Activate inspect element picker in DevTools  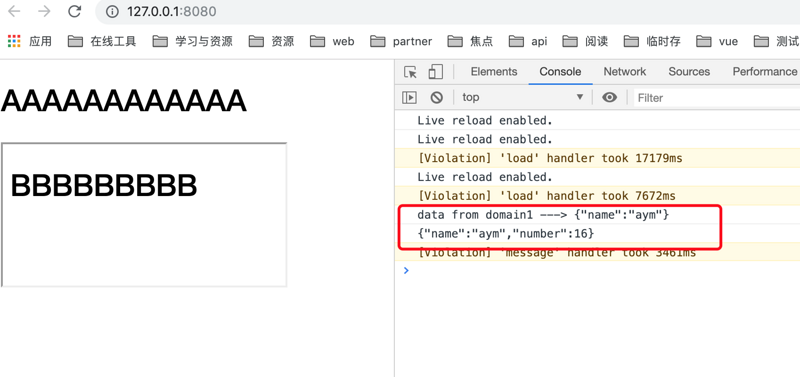410,72
